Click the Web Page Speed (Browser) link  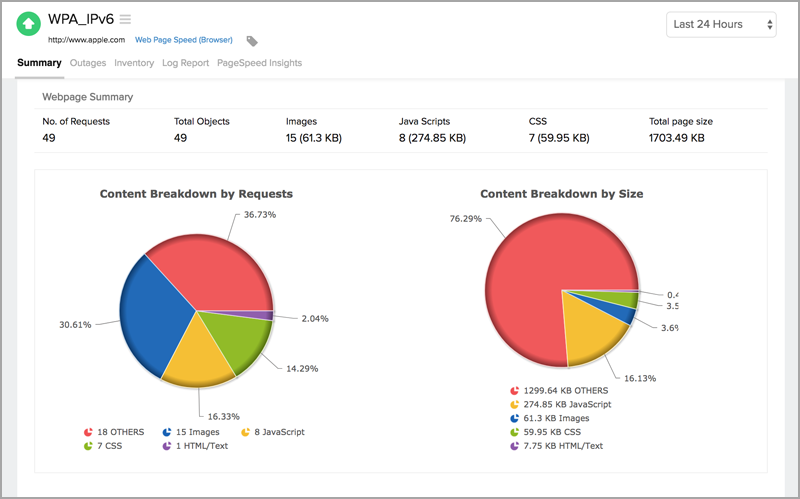click(183, 40)
